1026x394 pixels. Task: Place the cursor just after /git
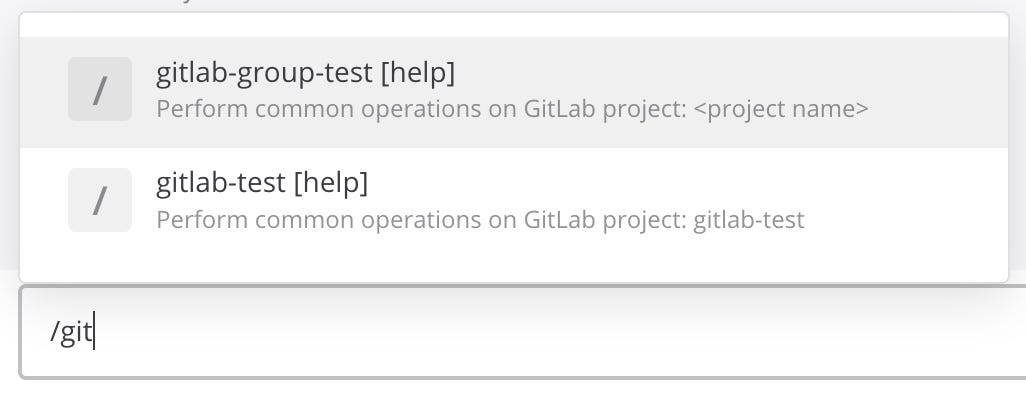94,332
